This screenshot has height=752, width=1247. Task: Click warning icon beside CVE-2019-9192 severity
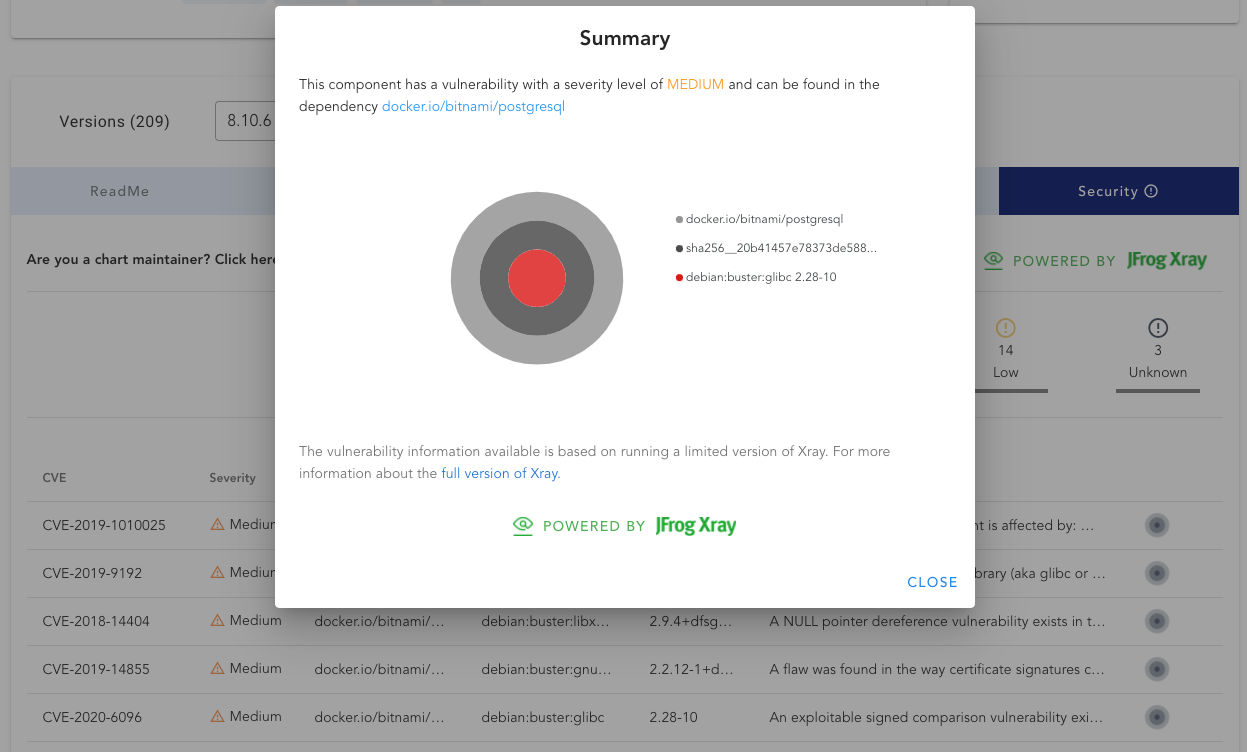coord(217,572)
